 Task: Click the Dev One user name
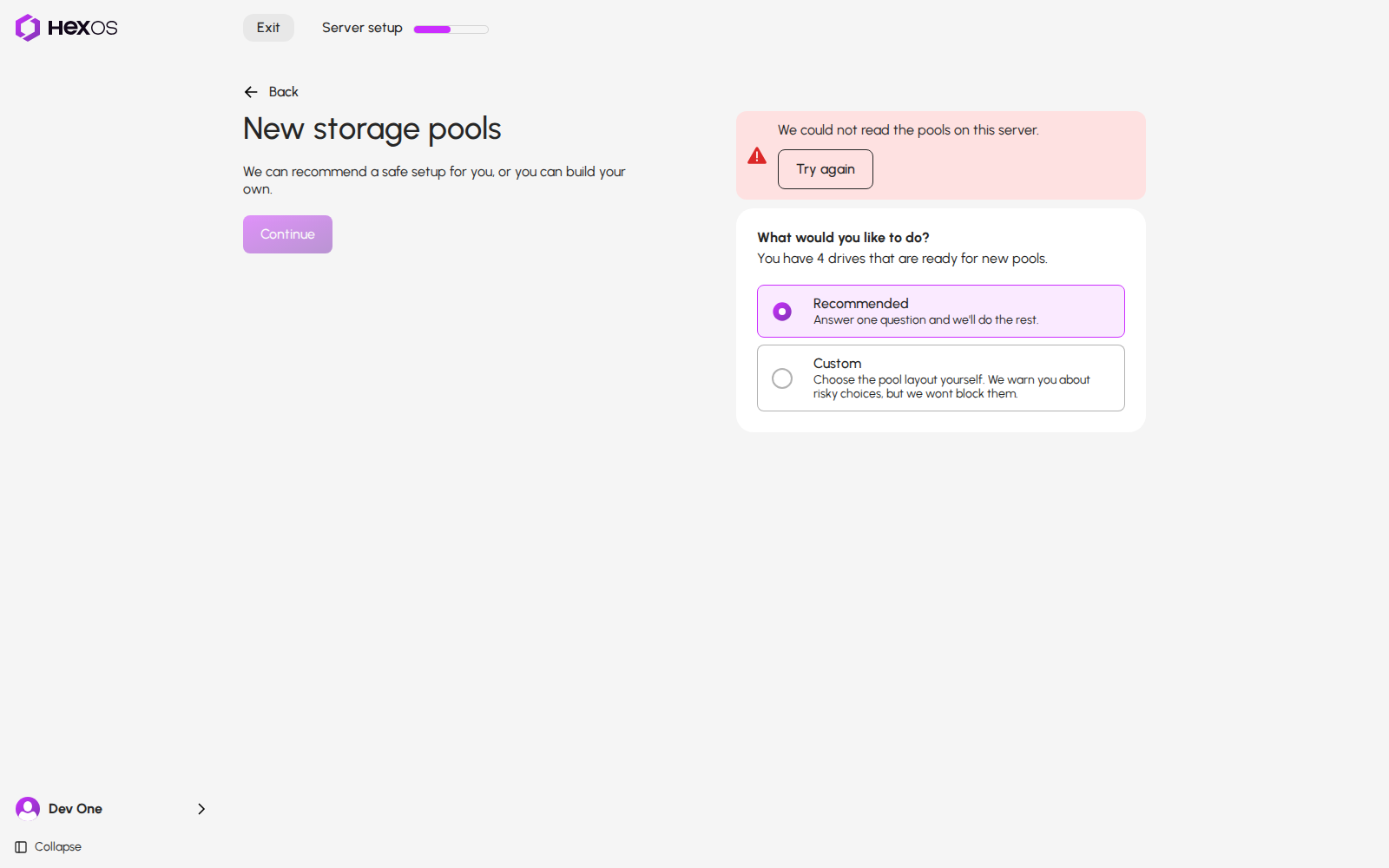(76, 809)
